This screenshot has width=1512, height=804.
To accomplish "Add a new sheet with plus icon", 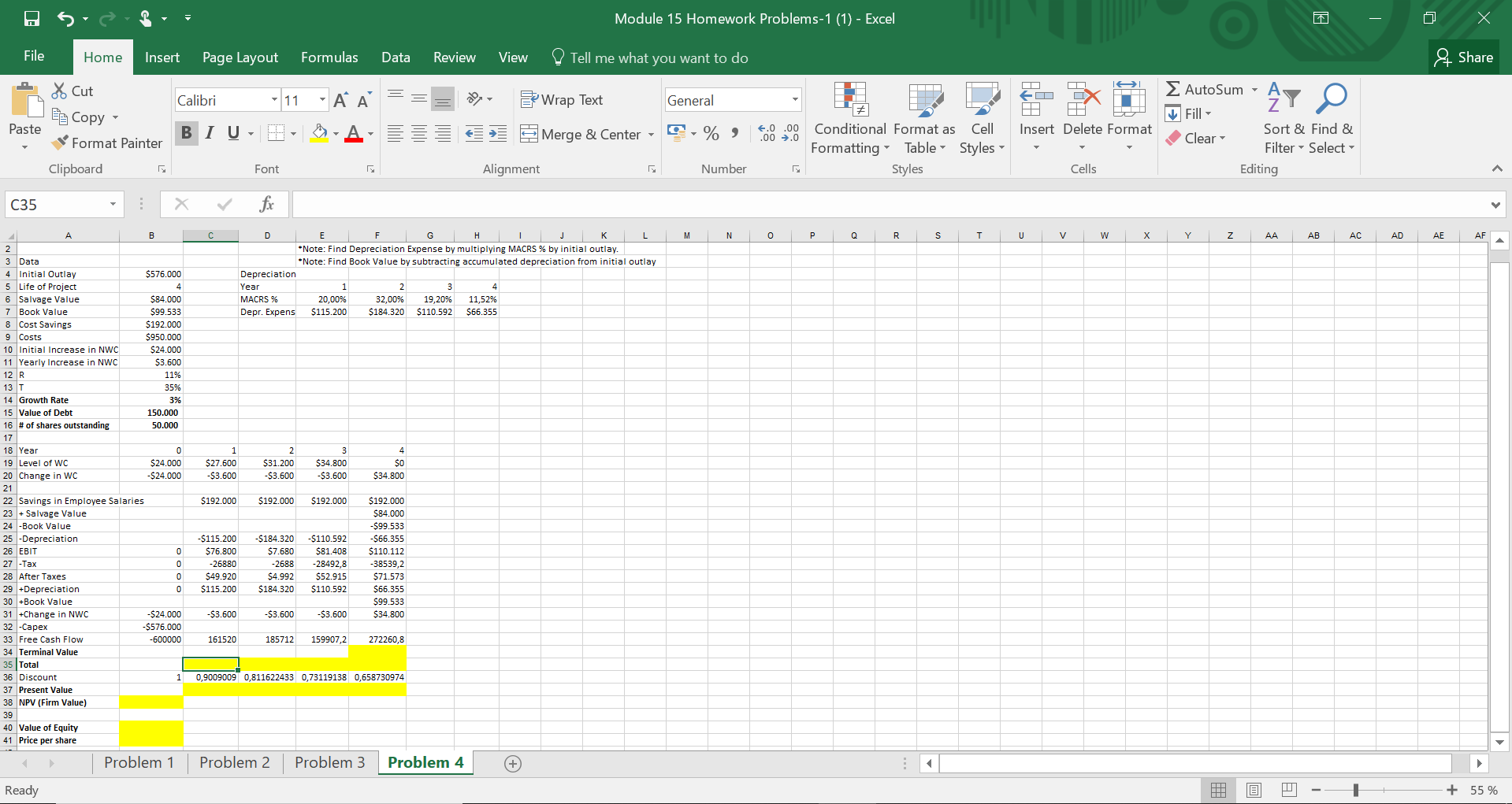I will pyautogui.click(x=513, y=764).
